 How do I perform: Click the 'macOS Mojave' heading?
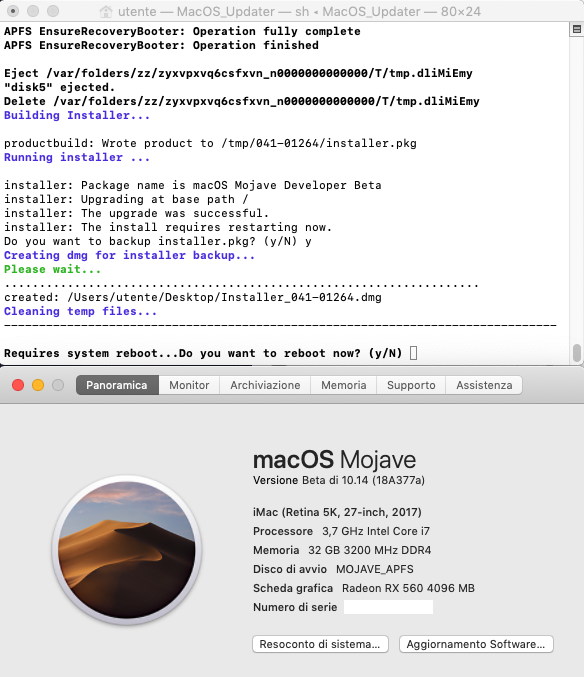pos(335,459)
